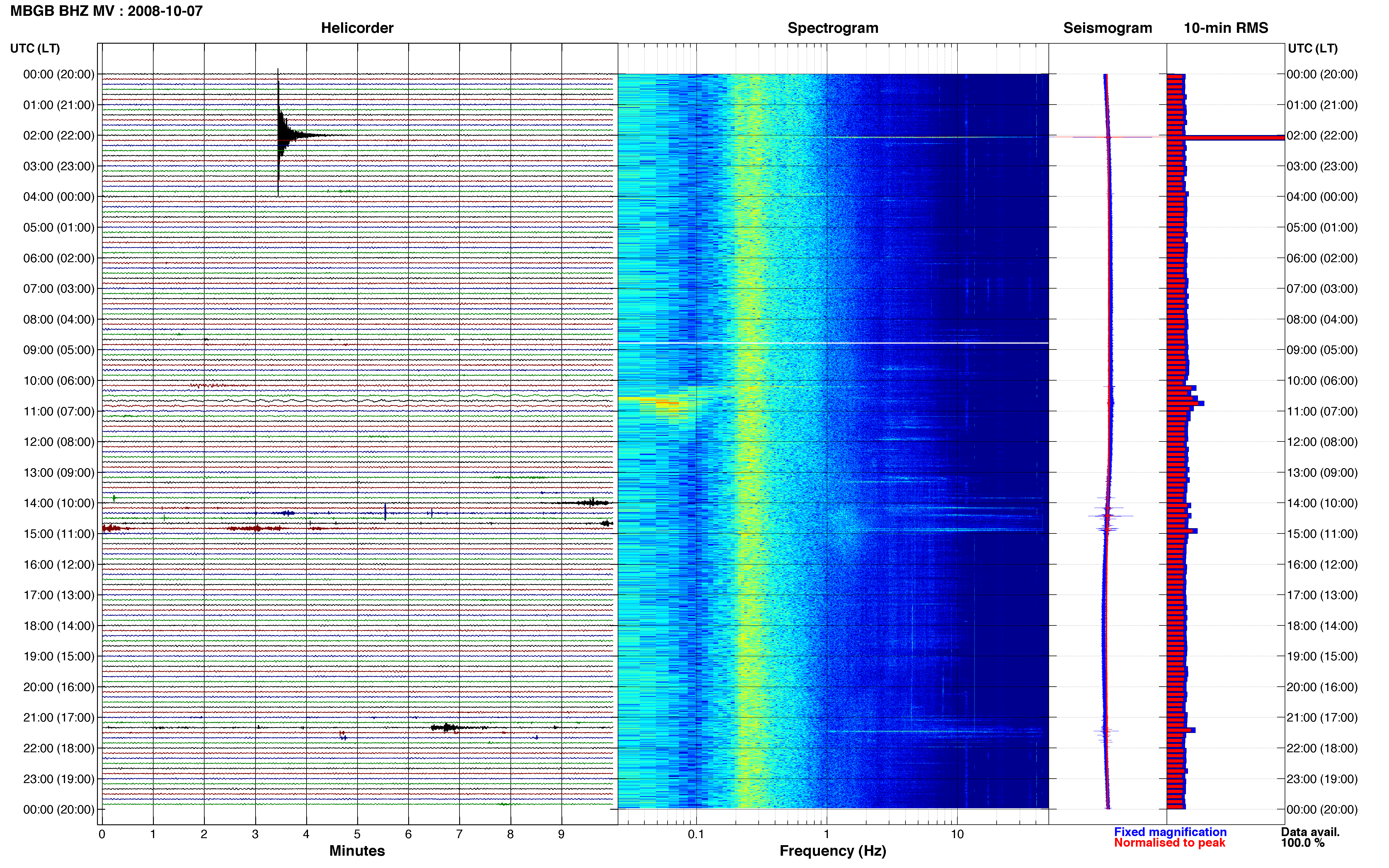Click right-axis time label '13:00 (09:00)'
Viewport: 1389px width, 868px height.
1322,473
